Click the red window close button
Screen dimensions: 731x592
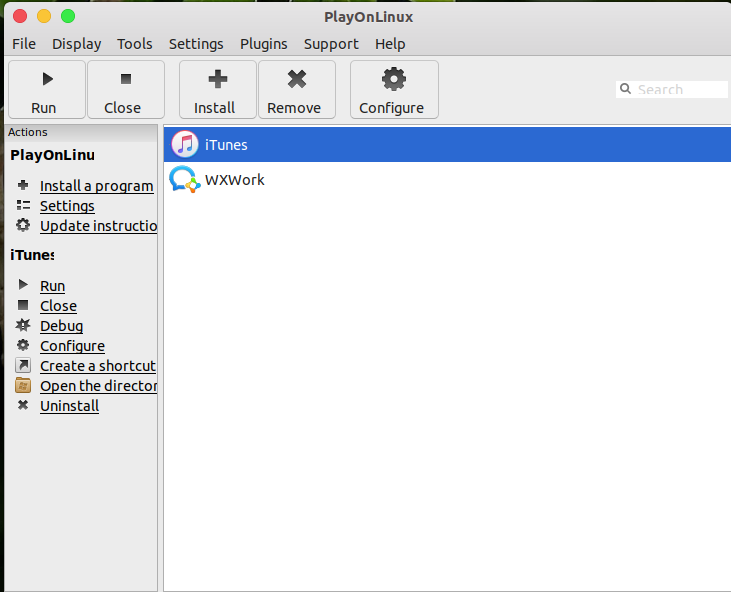[x=20, y=16]
